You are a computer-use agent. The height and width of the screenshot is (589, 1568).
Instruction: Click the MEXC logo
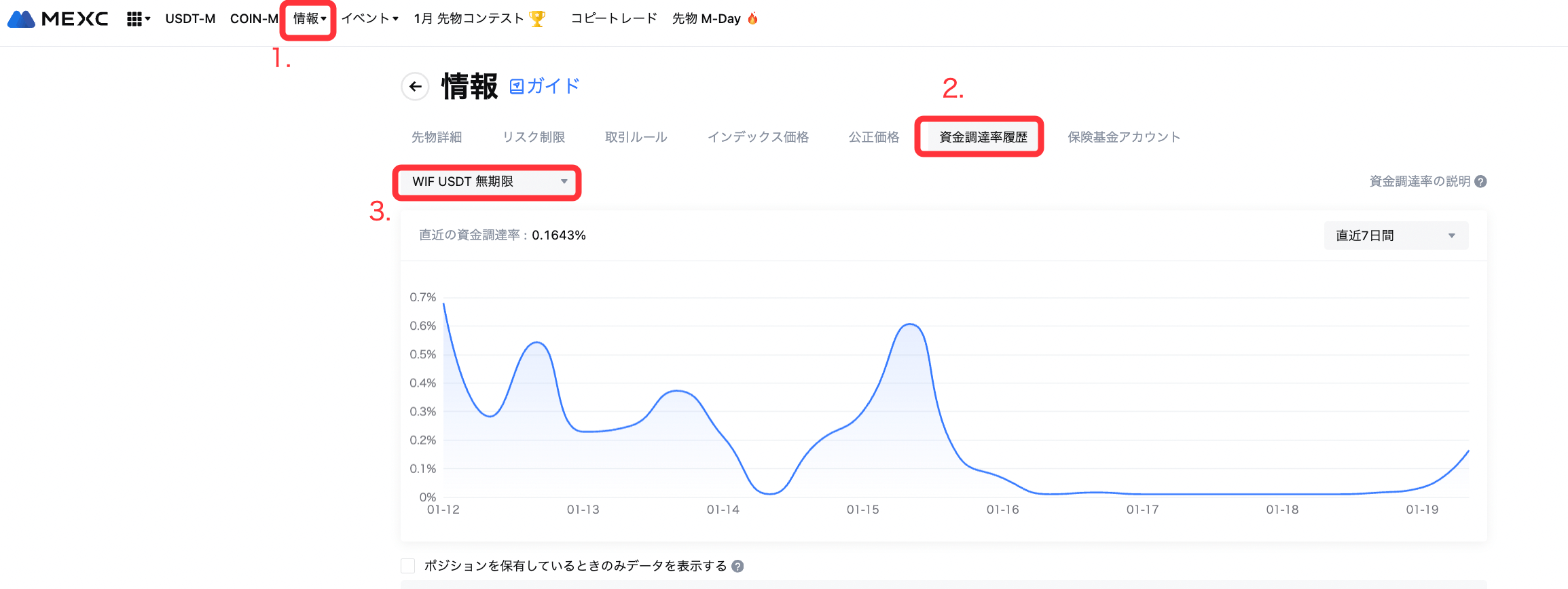(x=58, y=19)
